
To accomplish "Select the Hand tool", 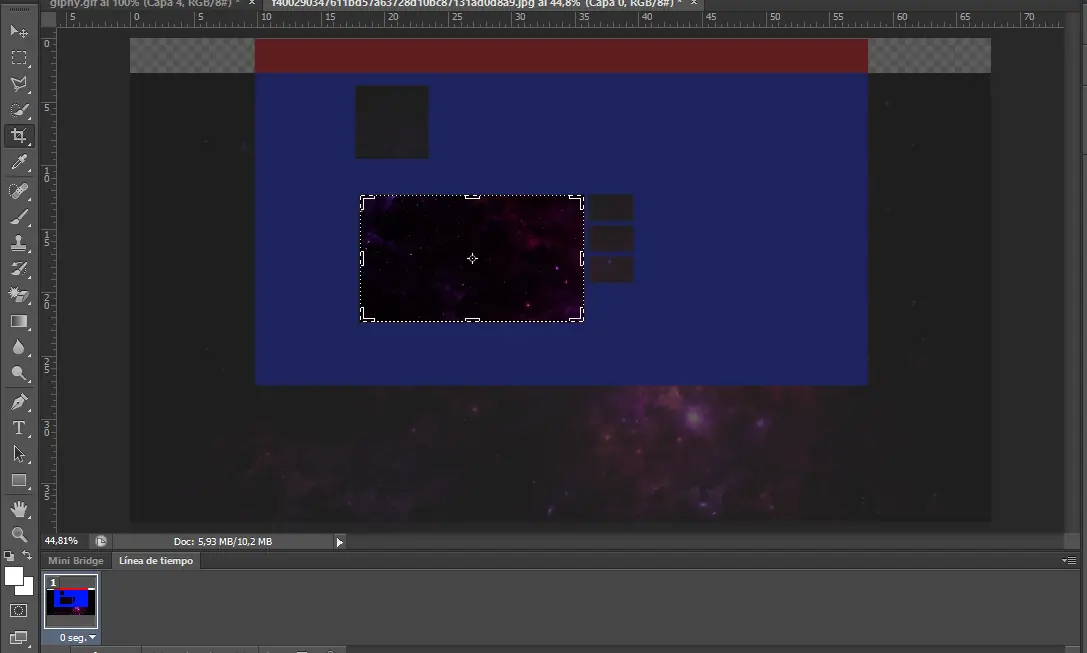I will pyautogui.click(x=19, y=509).
